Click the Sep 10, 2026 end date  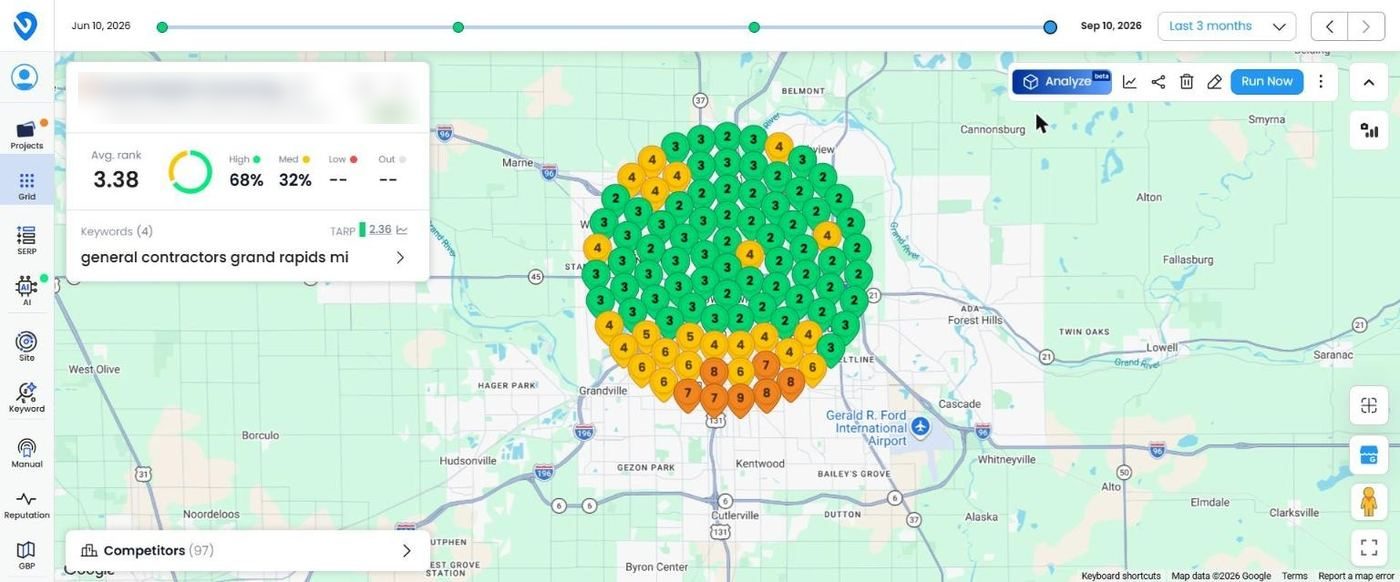pyautogui.click(x=1111, y=26)
